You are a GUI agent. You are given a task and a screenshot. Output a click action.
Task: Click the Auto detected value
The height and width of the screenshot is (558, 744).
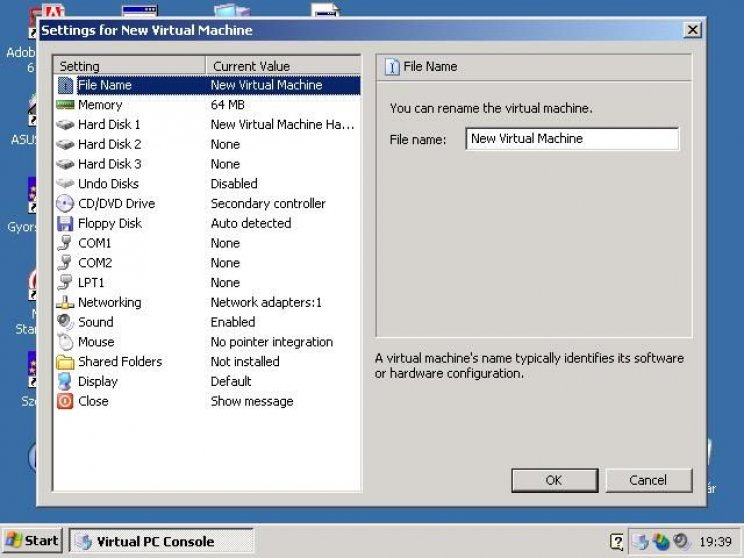point(251,223)
